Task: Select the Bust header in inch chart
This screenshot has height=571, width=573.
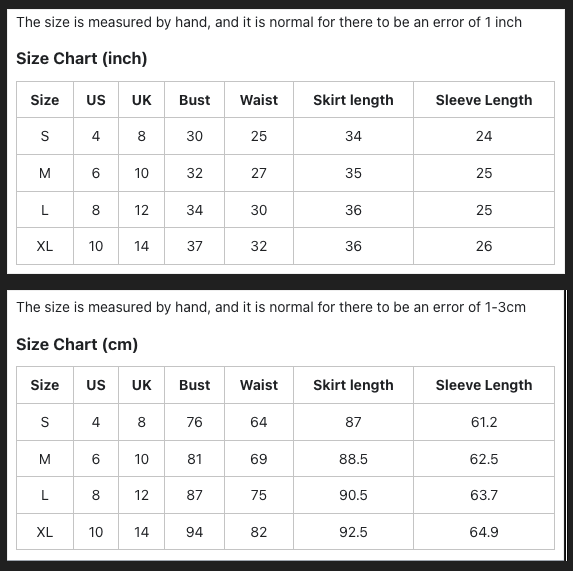Action: (194, 100)
